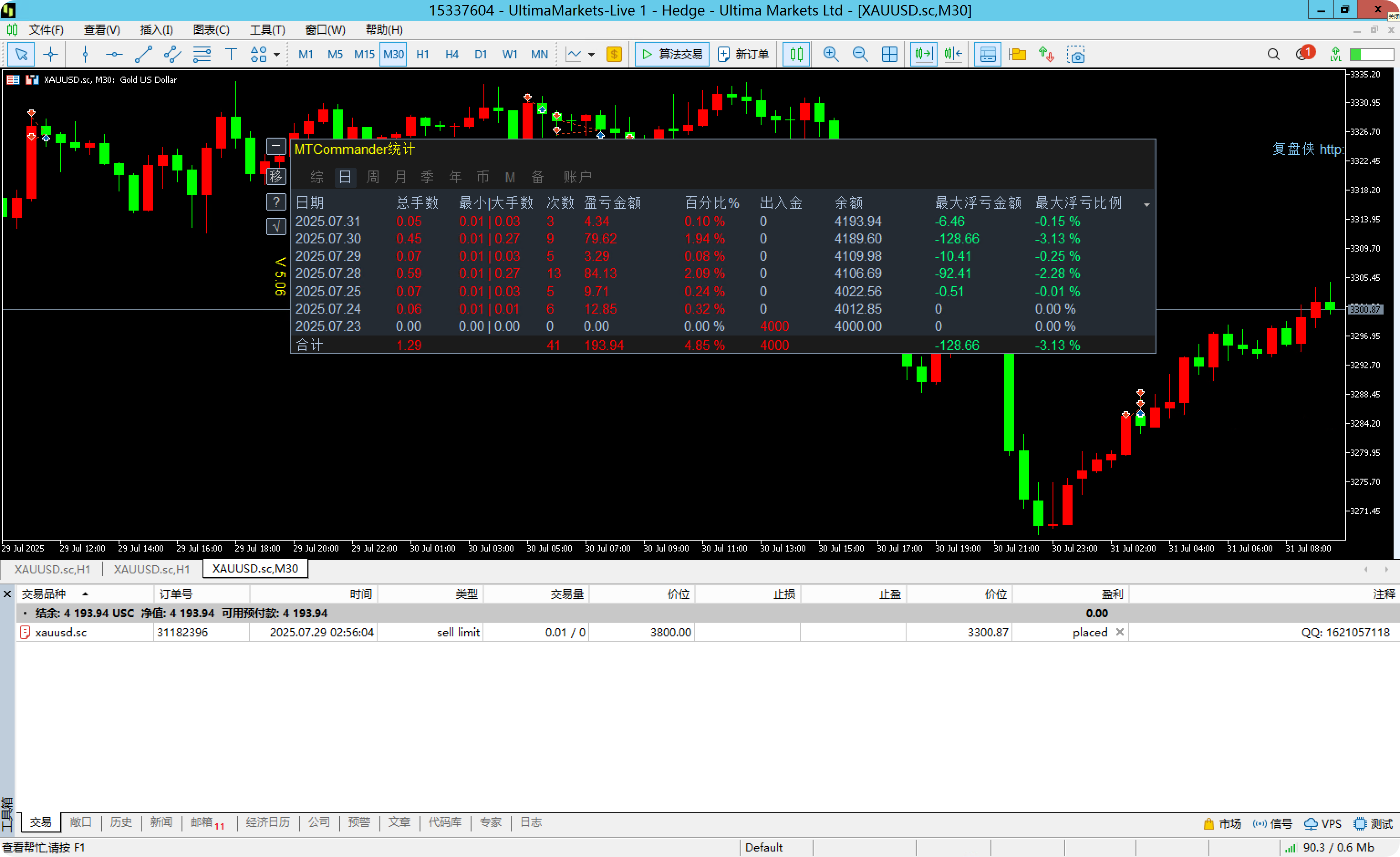This screenshot has width=1400, height=857.
Task: Pick the trendline drawing tool
Action: point(143,55)
